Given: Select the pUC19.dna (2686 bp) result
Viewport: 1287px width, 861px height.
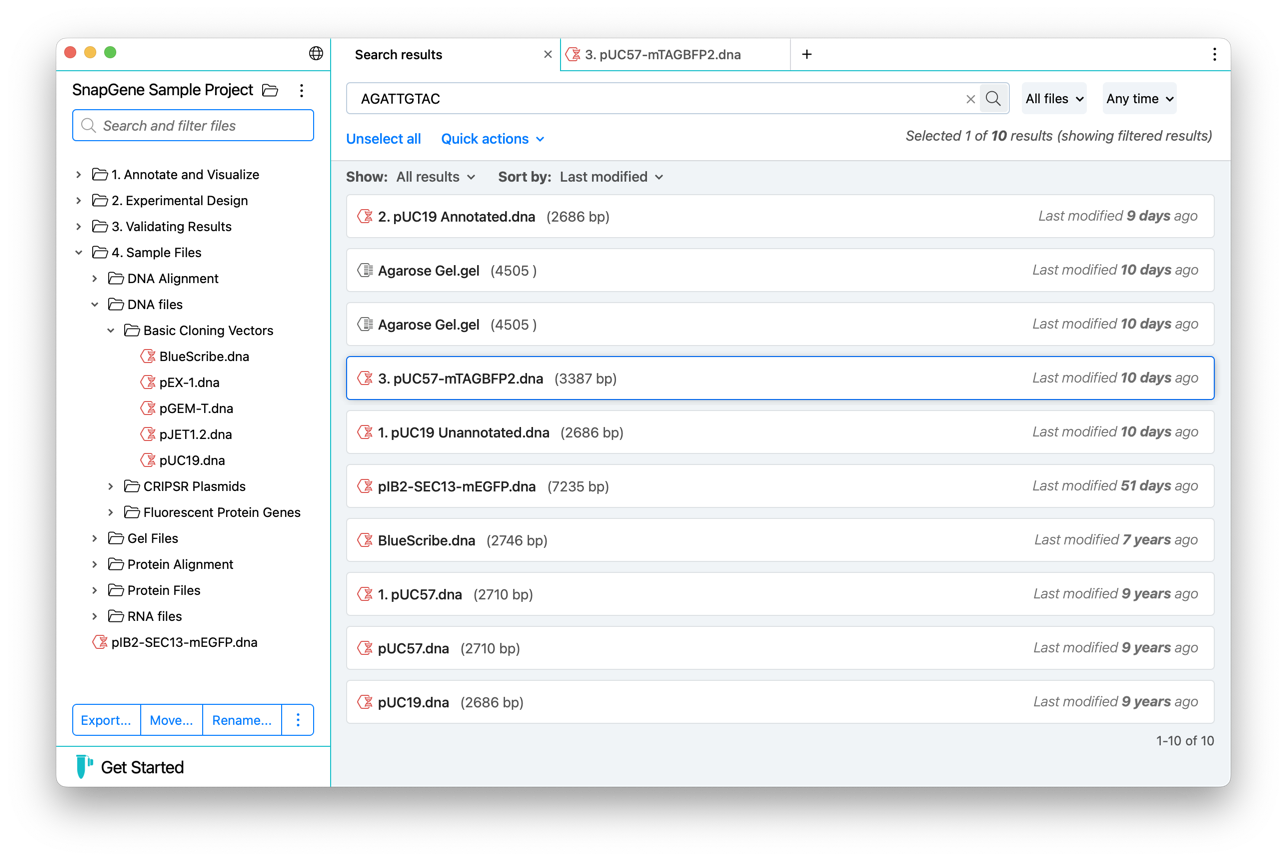Looking at the screenshot, I should click(780, 702).
